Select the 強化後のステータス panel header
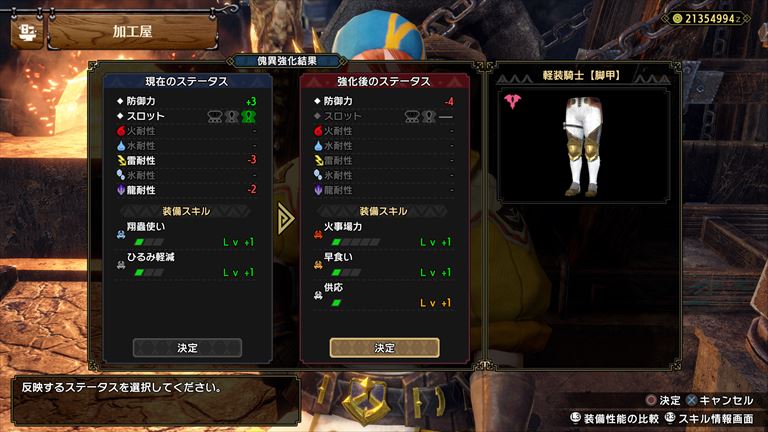768x432 pixels. click(384, 81)
